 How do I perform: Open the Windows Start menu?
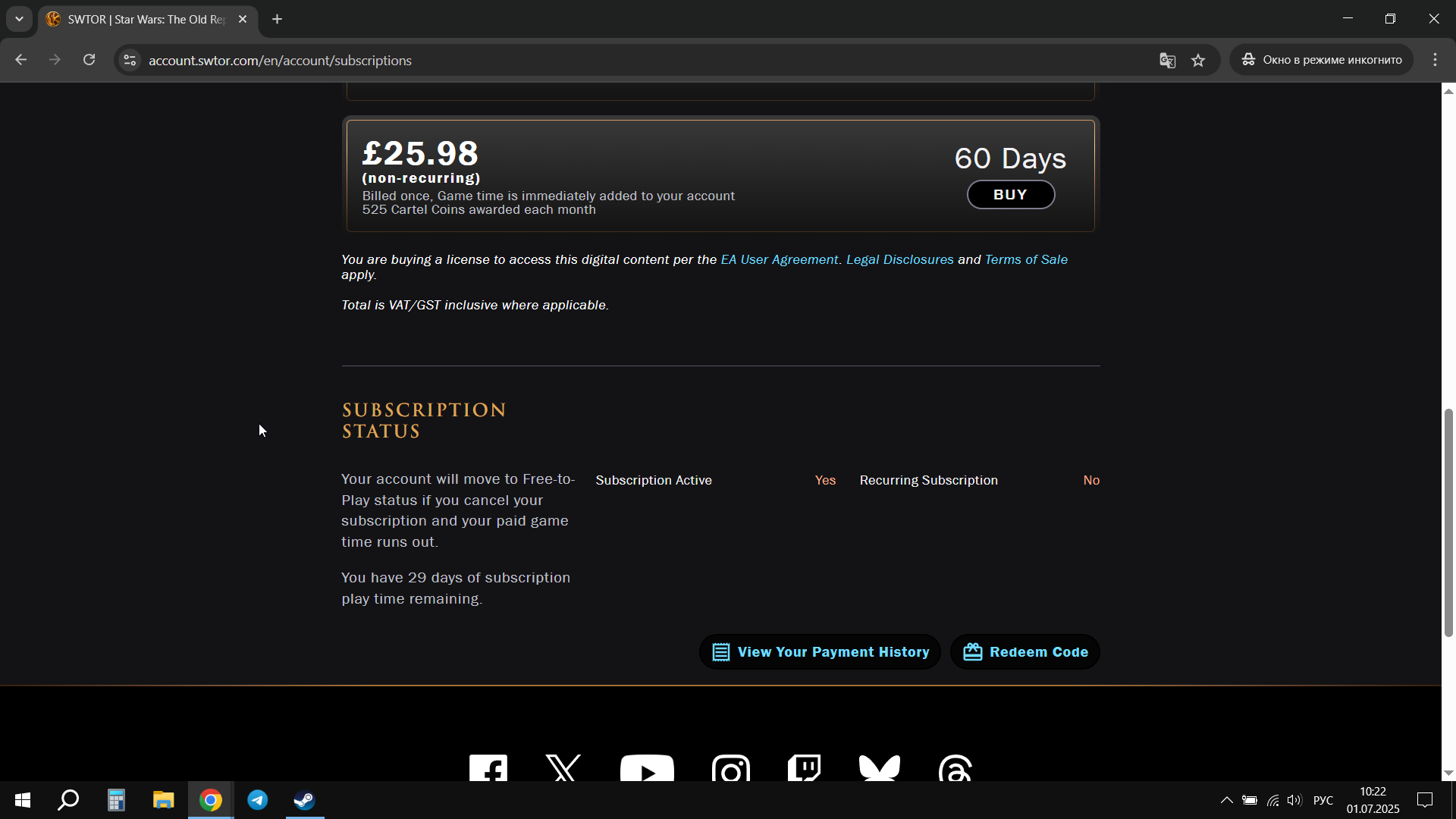23,800
